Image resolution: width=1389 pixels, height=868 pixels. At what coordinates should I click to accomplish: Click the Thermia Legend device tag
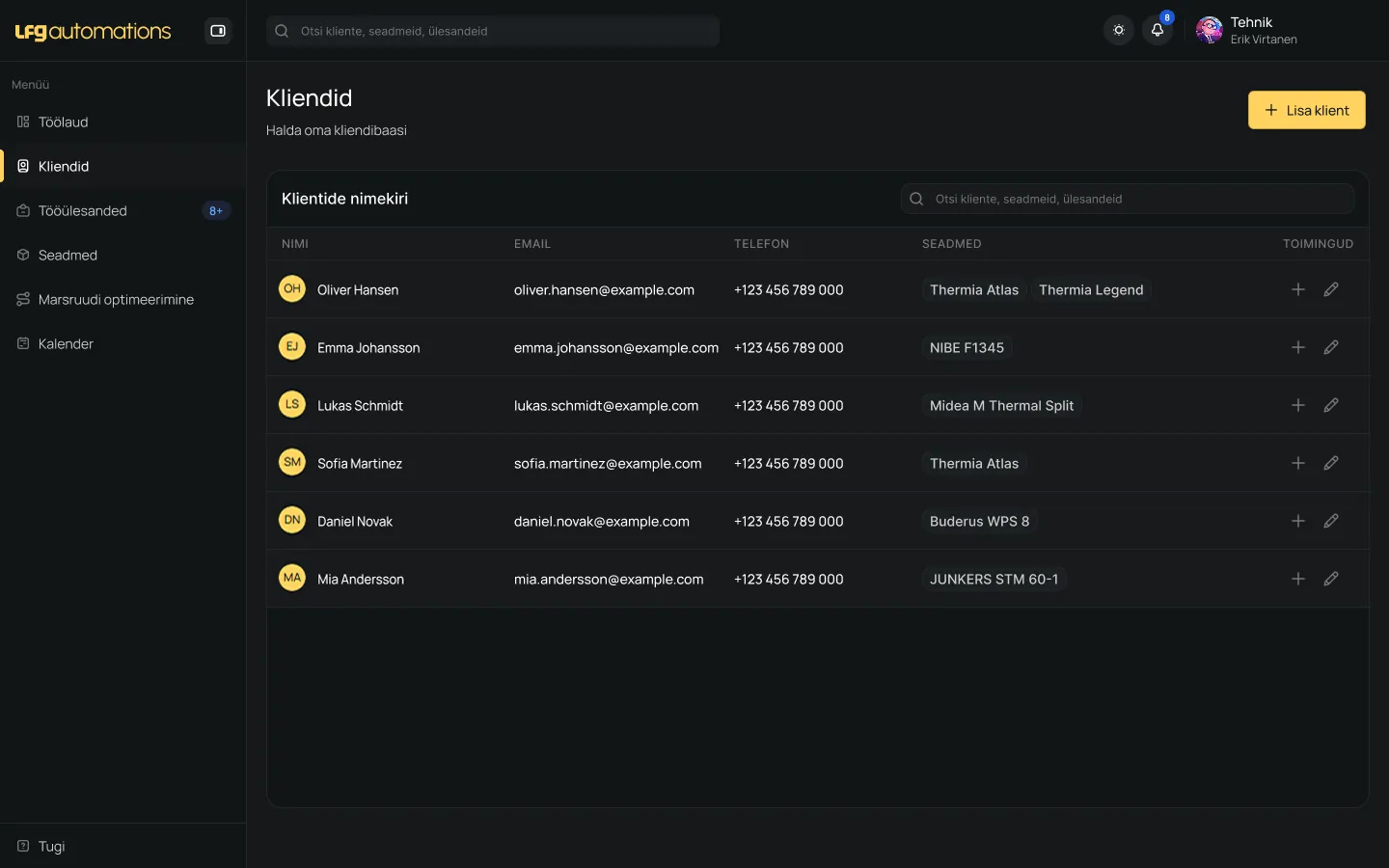[1091, 290]
